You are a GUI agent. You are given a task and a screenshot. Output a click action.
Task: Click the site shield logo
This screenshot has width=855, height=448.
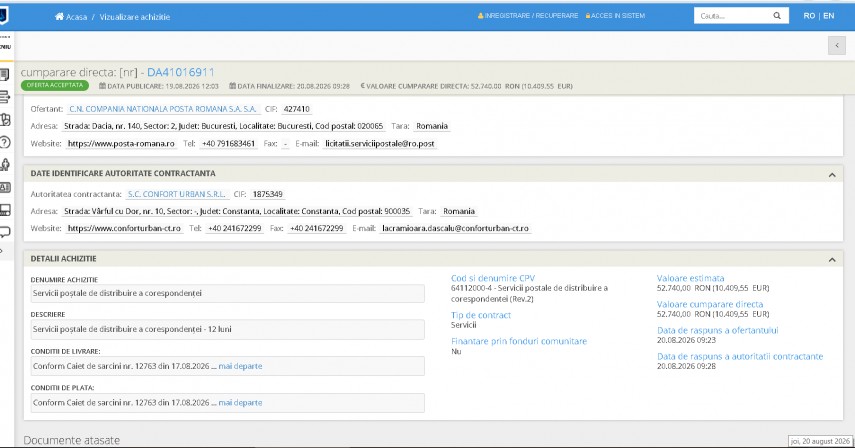tap(4, 15)
